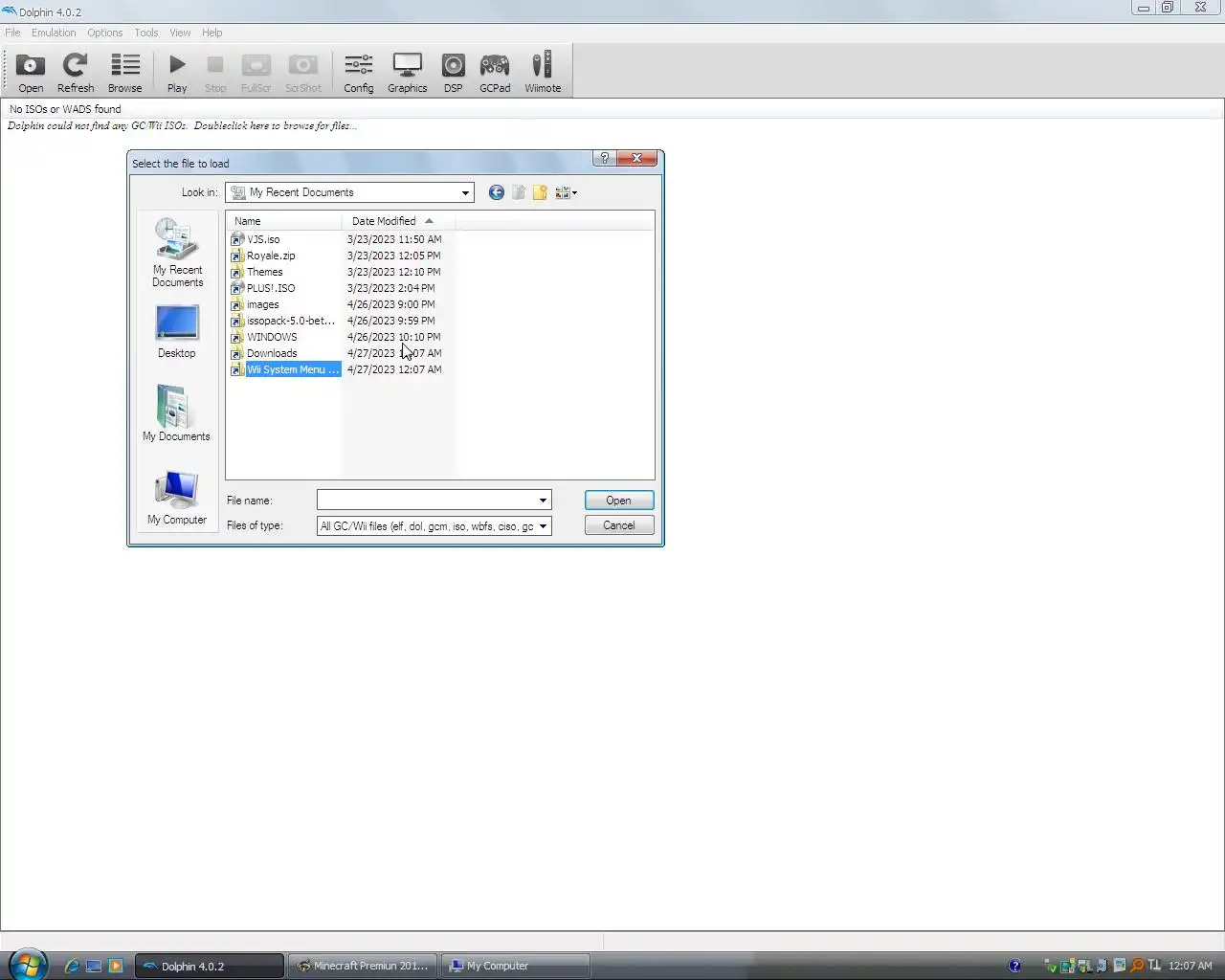Viewport: 1225px width, 980px height.
Task: Open the Emulation menu
Action: [54, 33]
